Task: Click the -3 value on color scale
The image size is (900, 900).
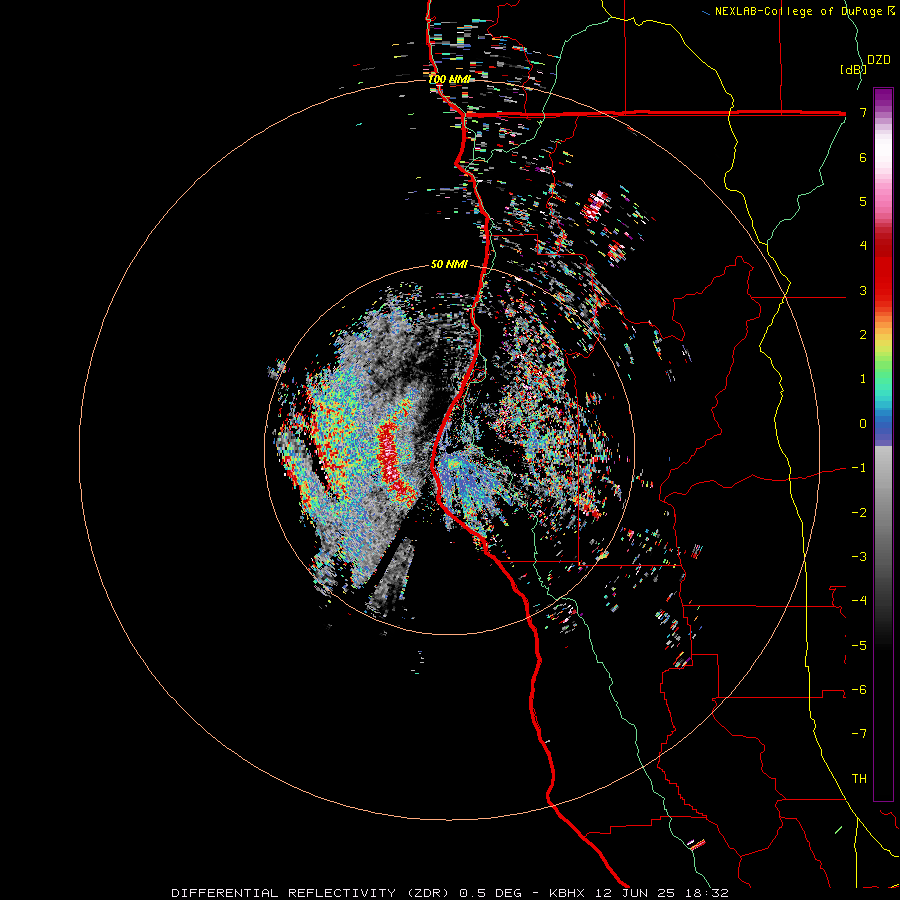Action: pos(859,557)
